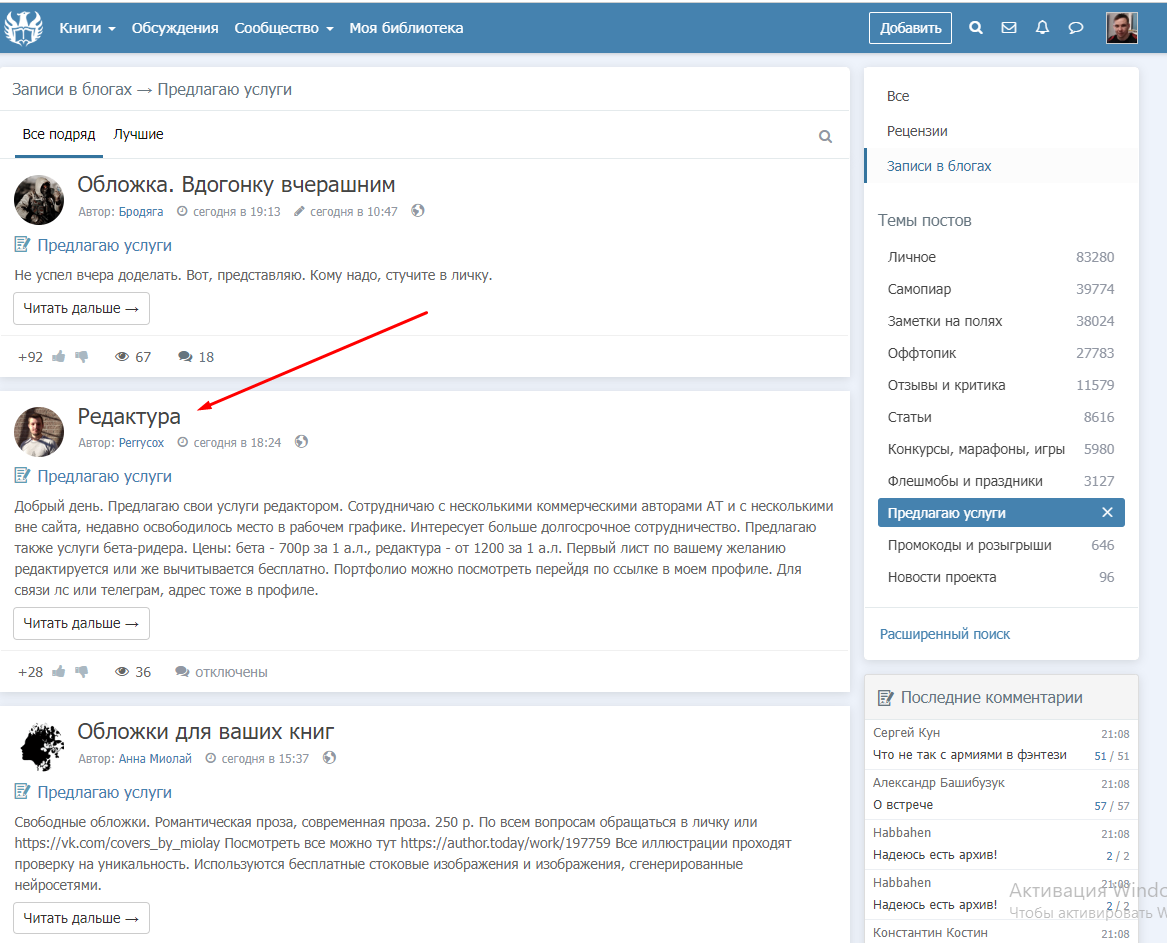Screen dimensions: 1167x943
Task: Open the messages envelope icon
Action: coord(1008,28)
